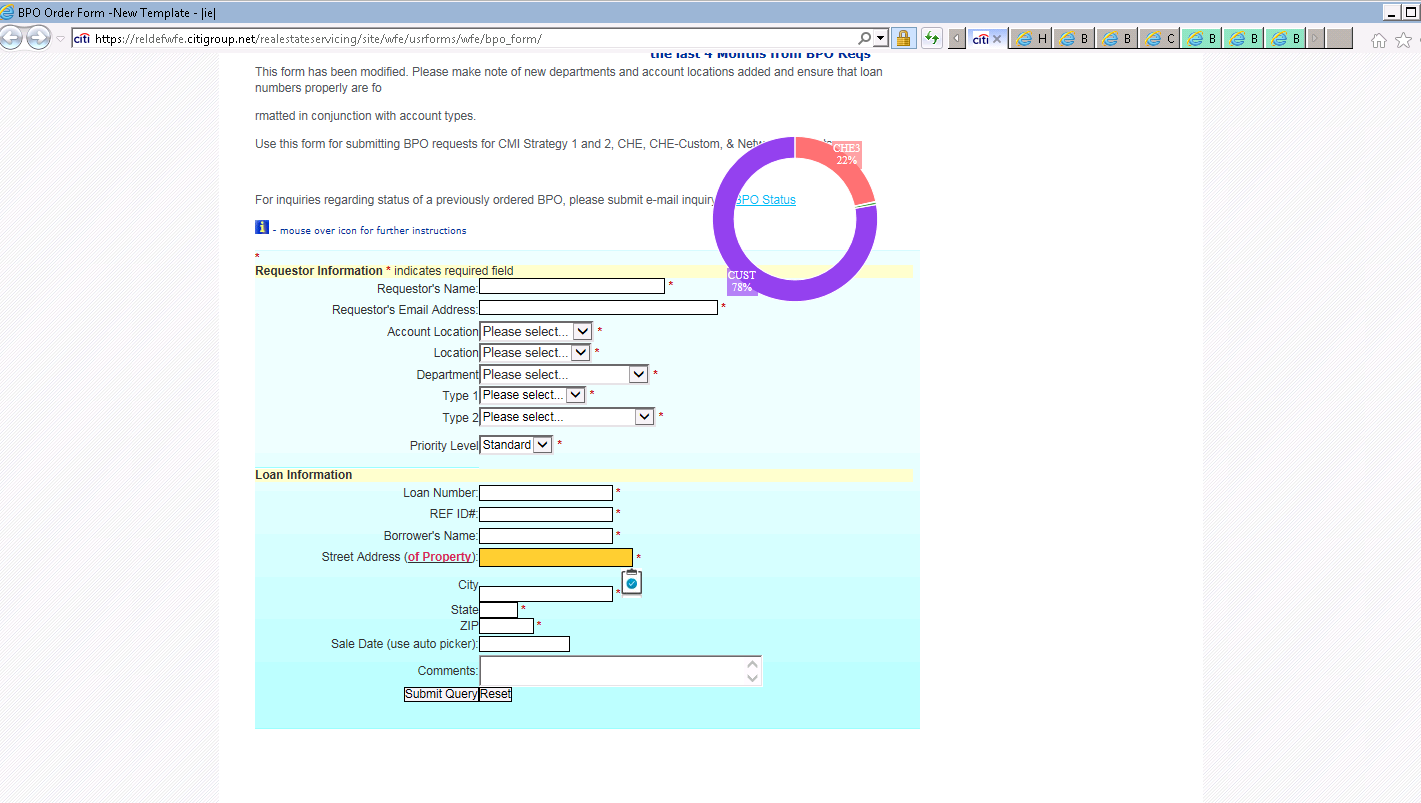This screenshot has height=803, width=1421.
Task: Click the address bar search magnifier icon
Action: pyautogui.click(x=865, y=38)
